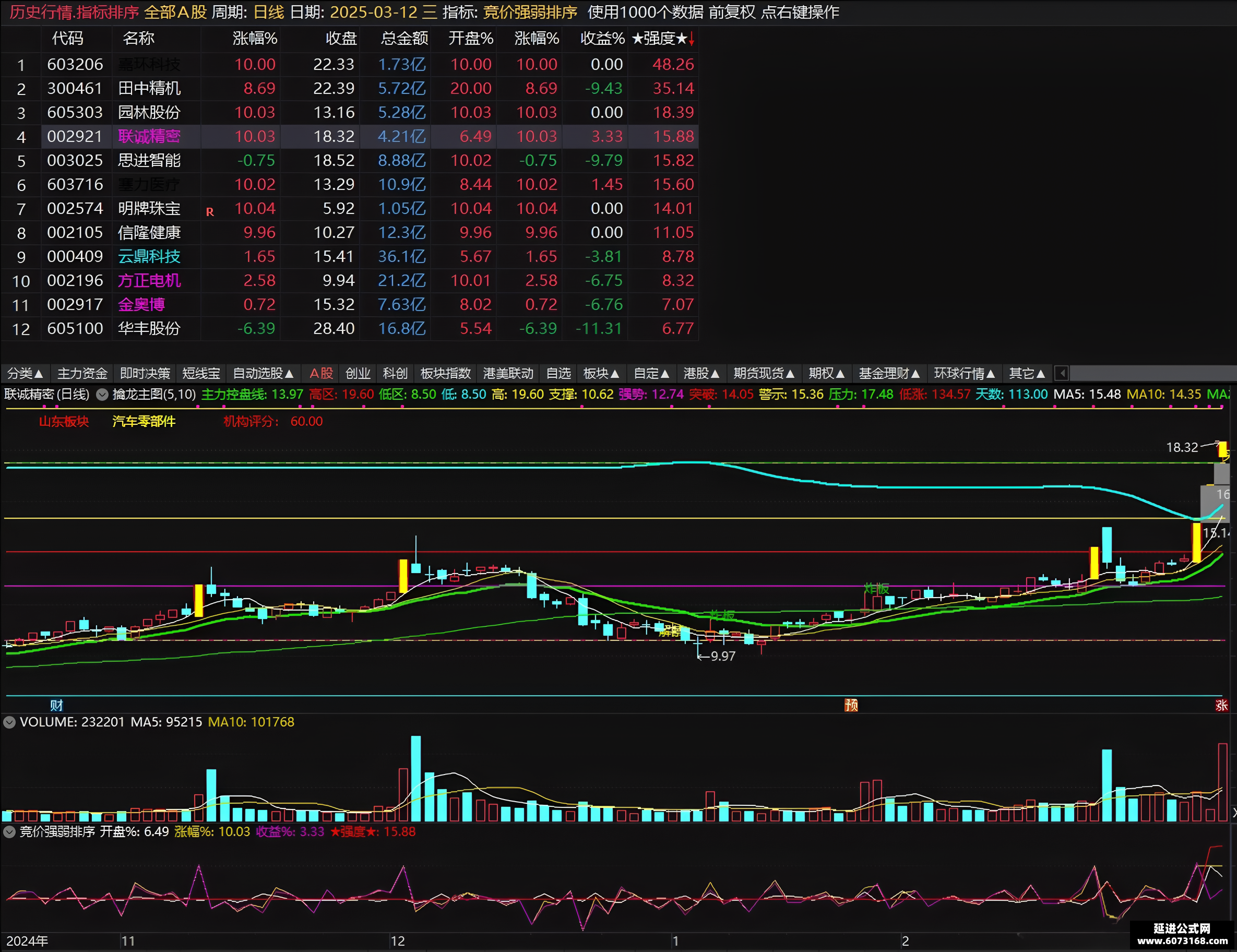This screenshot has width=1237, height=952.
Task: Click the VOLUME panel round toggle icon
Action: click(9, 722)
